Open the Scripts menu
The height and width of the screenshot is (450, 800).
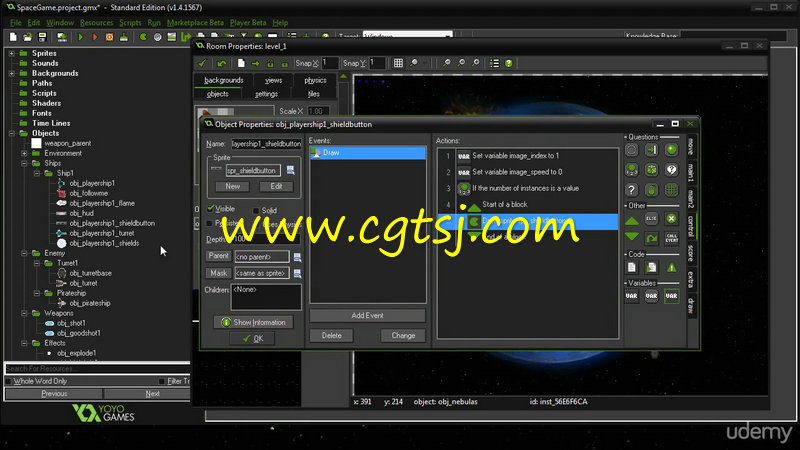pyautogui.click(x=130, y=22)
